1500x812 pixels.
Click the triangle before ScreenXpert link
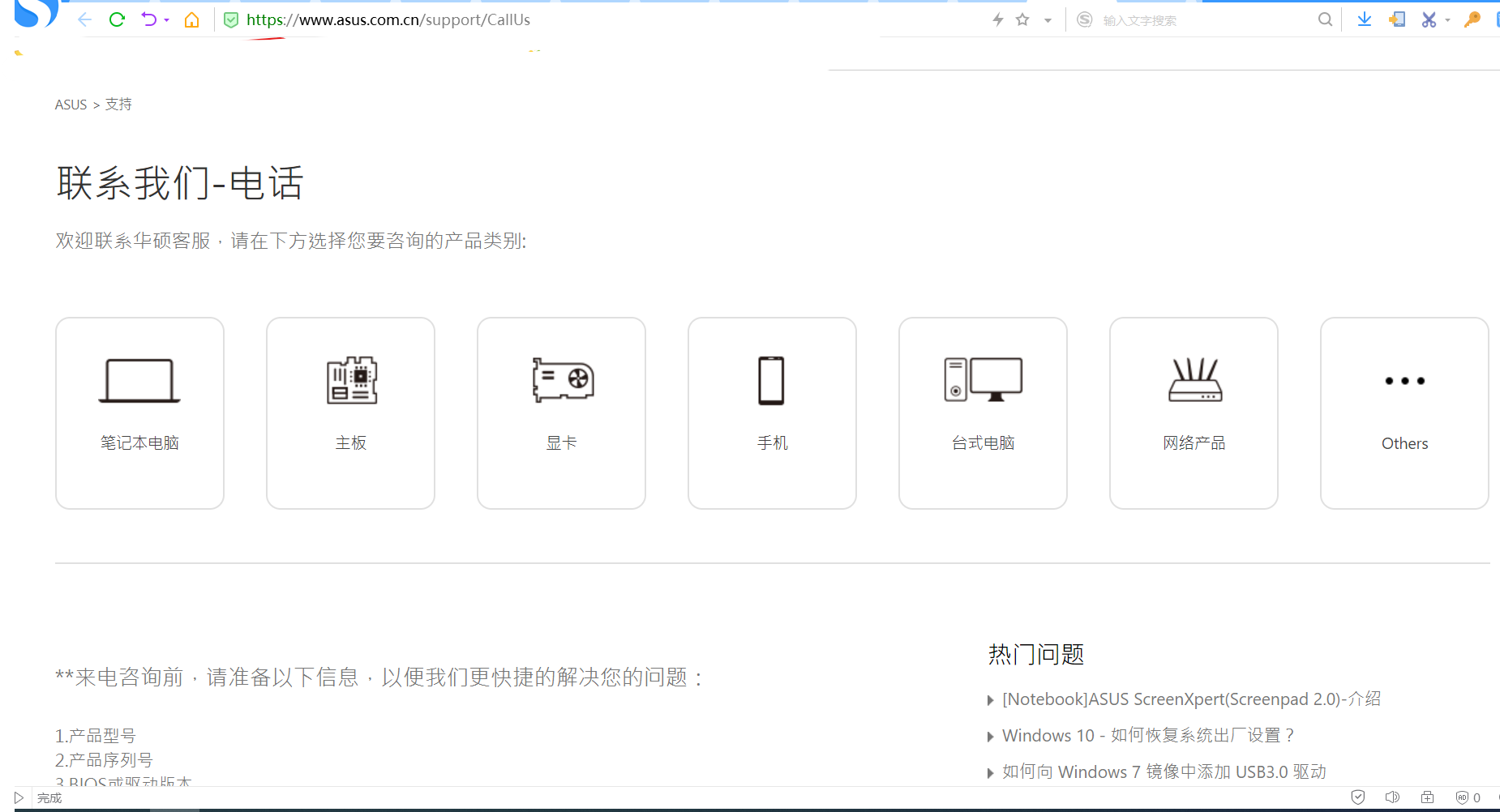(x=990, y=700)
